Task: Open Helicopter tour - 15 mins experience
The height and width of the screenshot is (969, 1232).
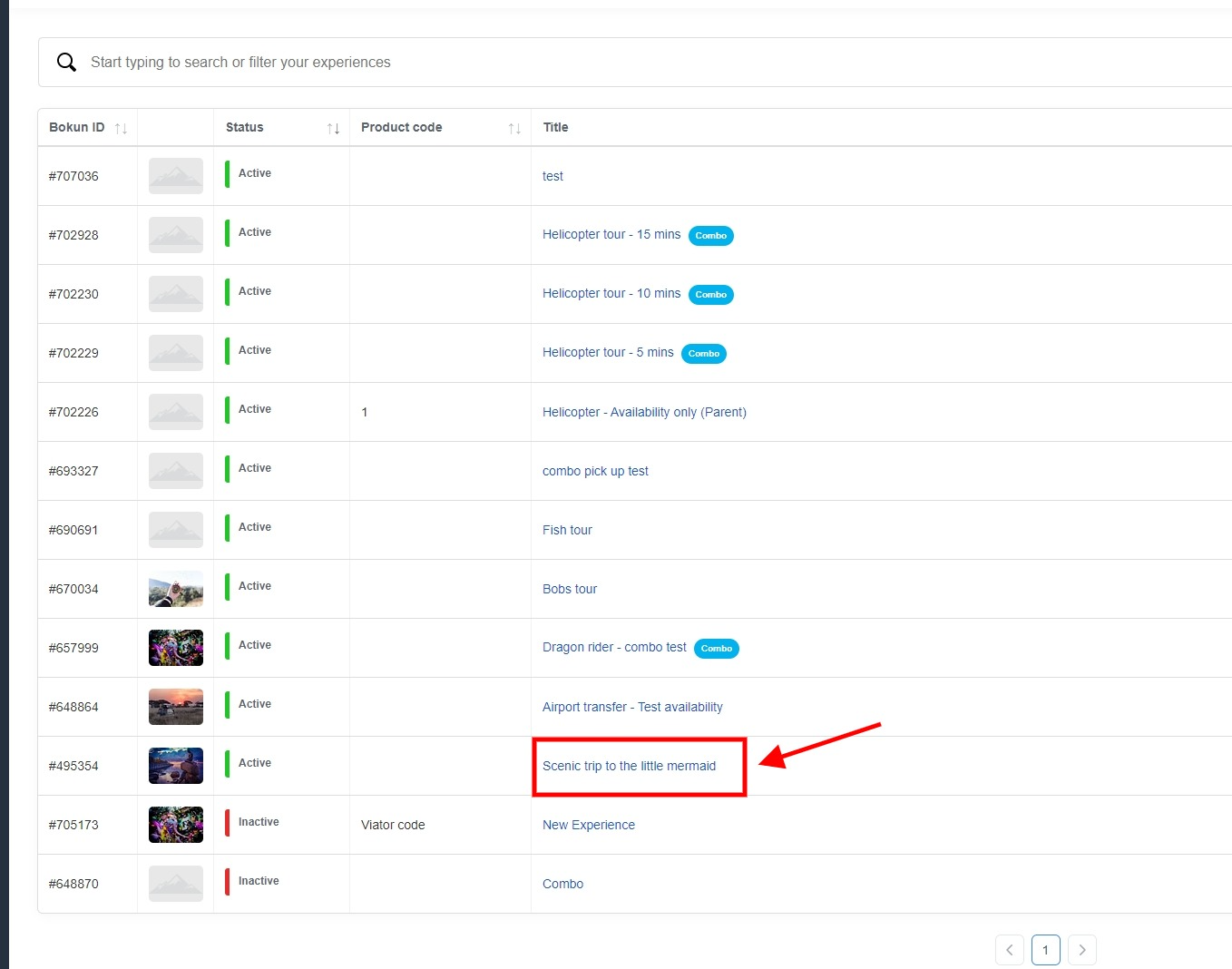Action: pos(611,234)
